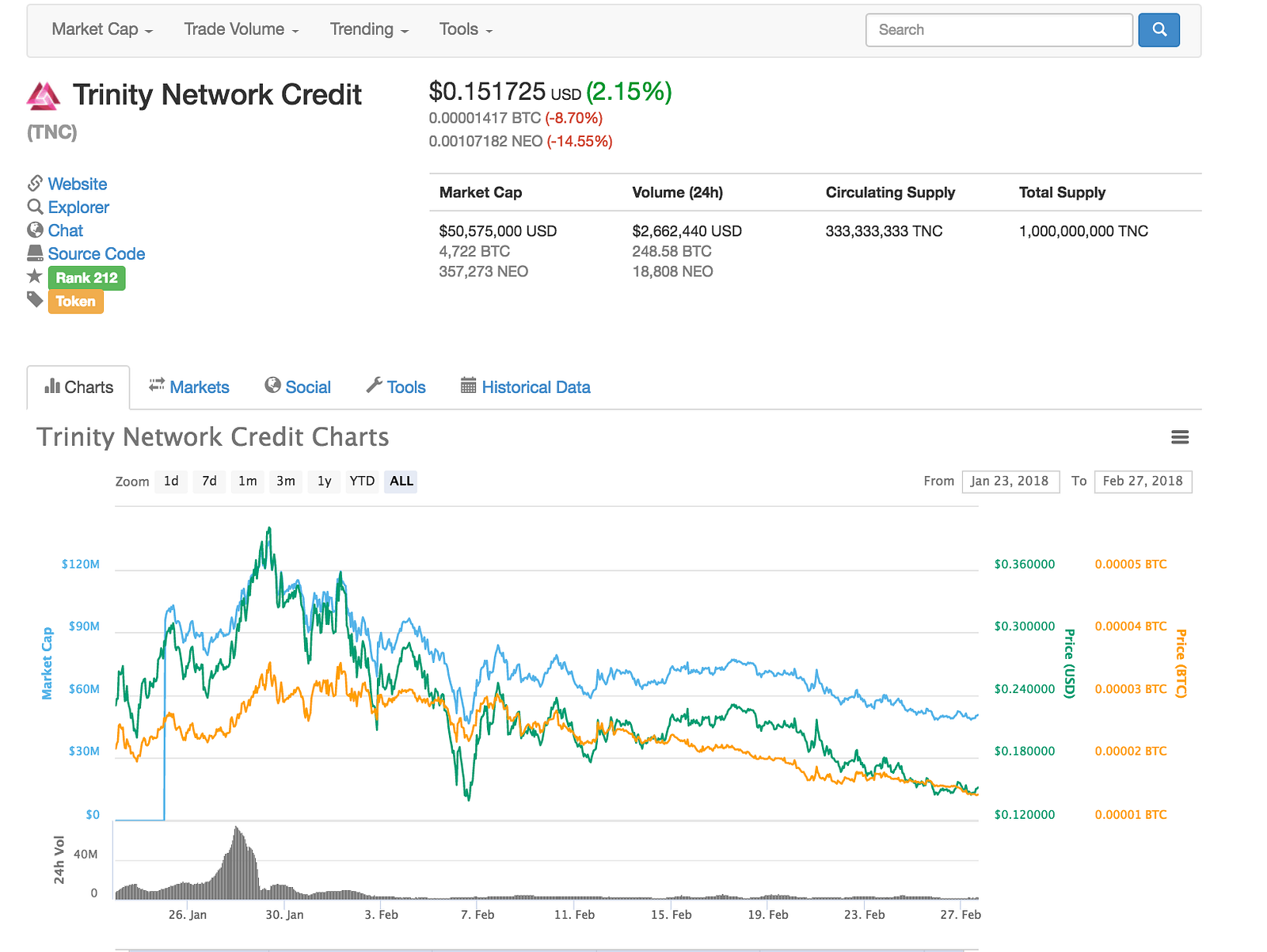The width and height of the screenshot is (1267, 952).
Task: Open the Trending dropdown menu
Action: click(369, 29)
